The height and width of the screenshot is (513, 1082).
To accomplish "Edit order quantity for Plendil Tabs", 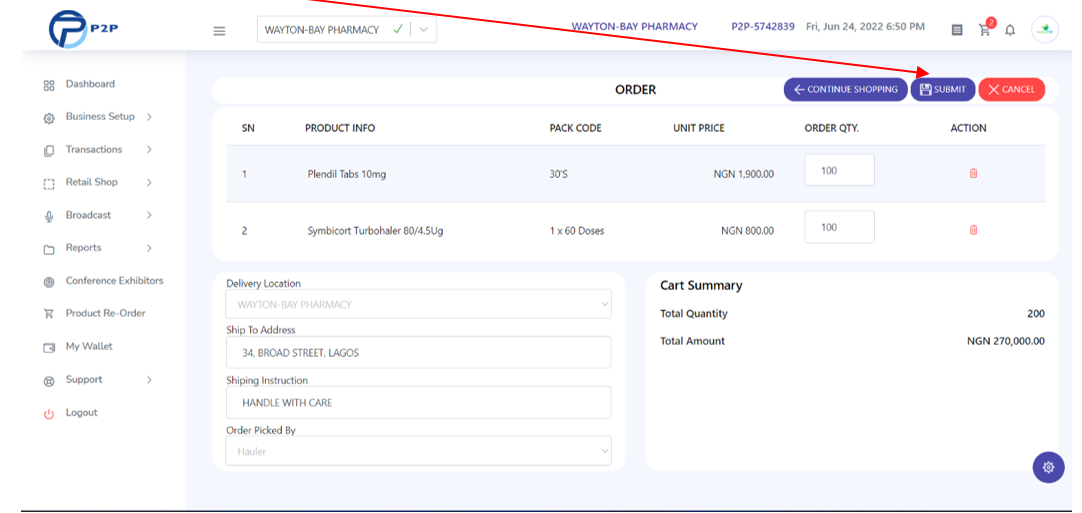I will tap(839, 171).
